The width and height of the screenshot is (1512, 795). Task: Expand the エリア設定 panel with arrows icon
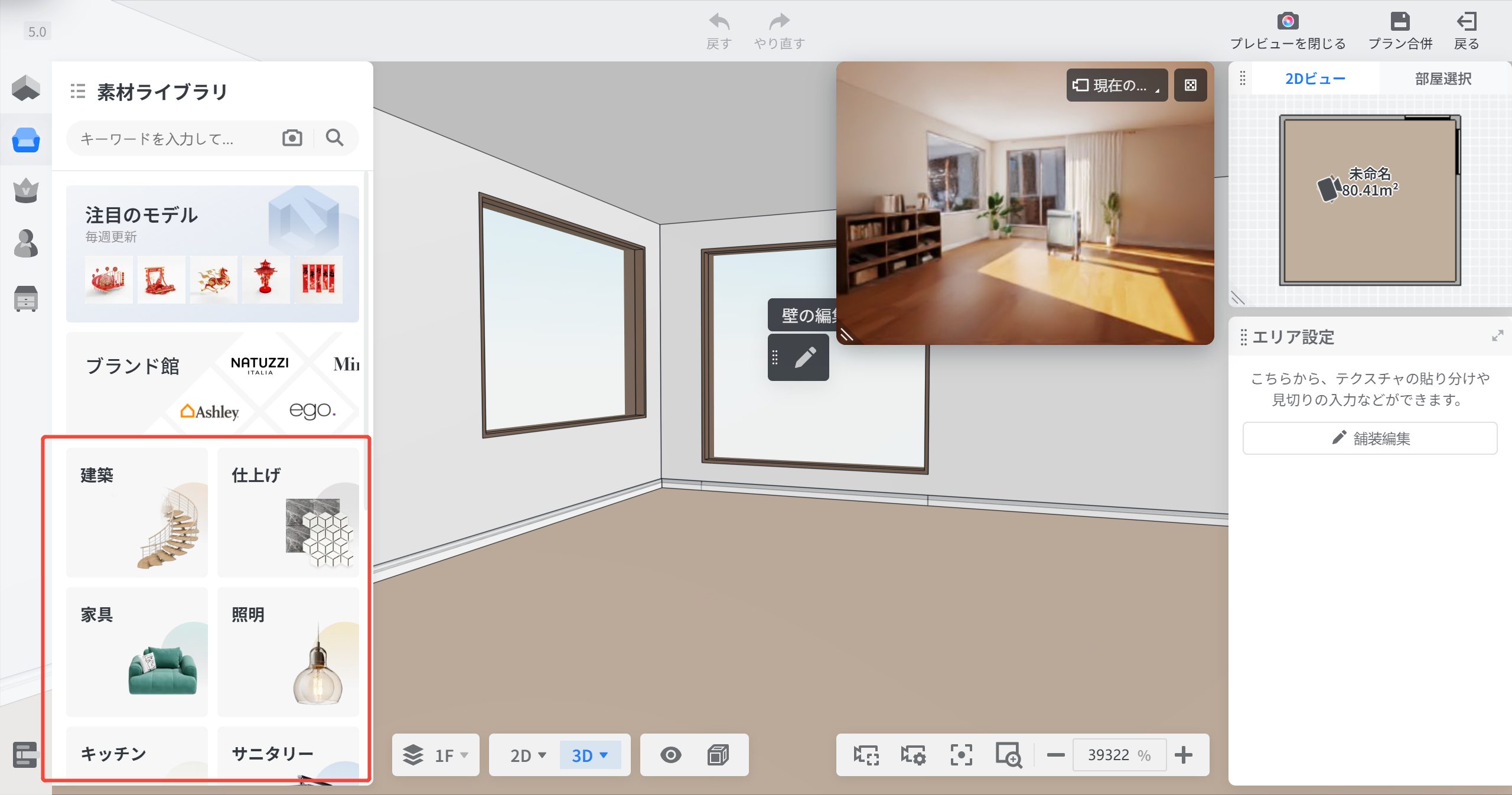pos(1497,336)
